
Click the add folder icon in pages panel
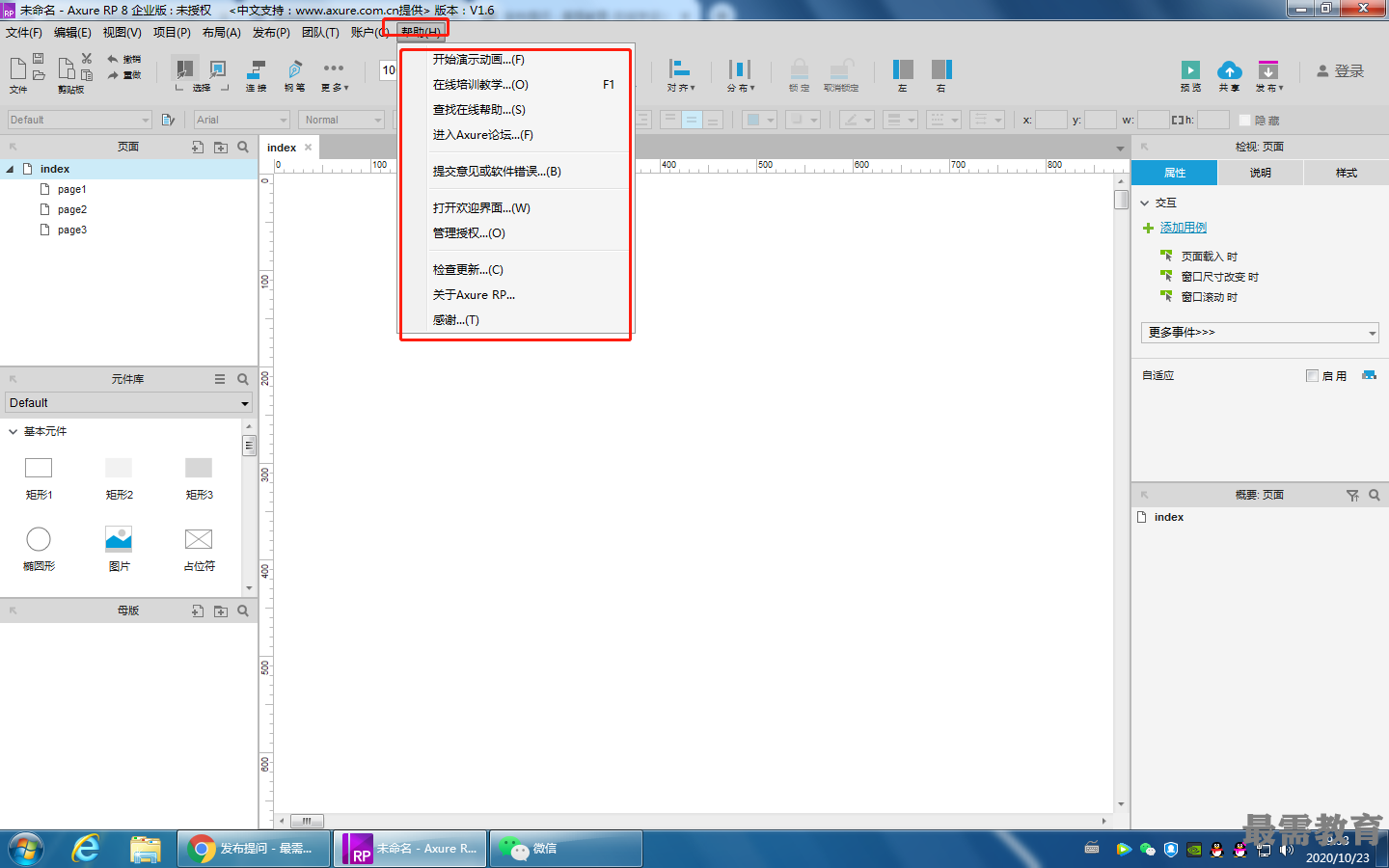click(x=221, y=147)
